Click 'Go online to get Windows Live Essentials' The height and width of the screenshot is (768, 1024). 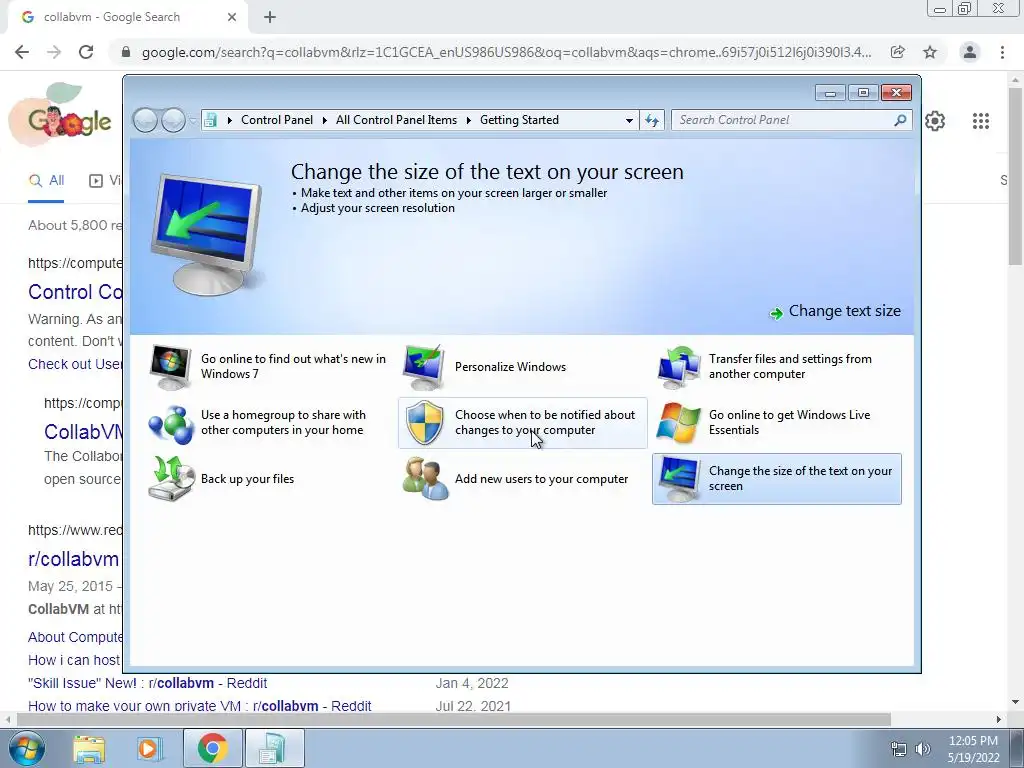pos(790,423)
